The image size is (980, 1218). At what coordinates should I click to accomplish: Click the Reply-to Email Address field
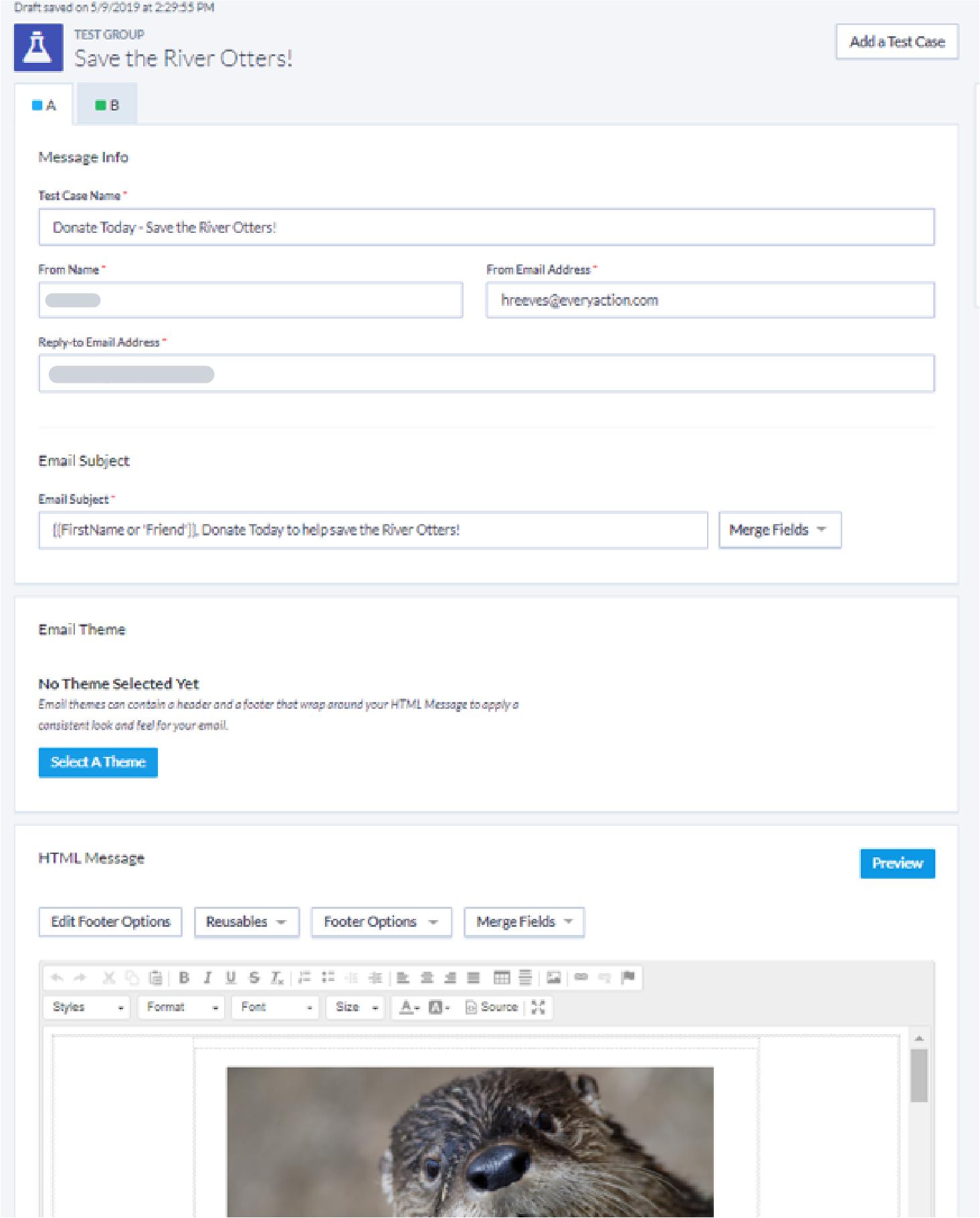486,373
